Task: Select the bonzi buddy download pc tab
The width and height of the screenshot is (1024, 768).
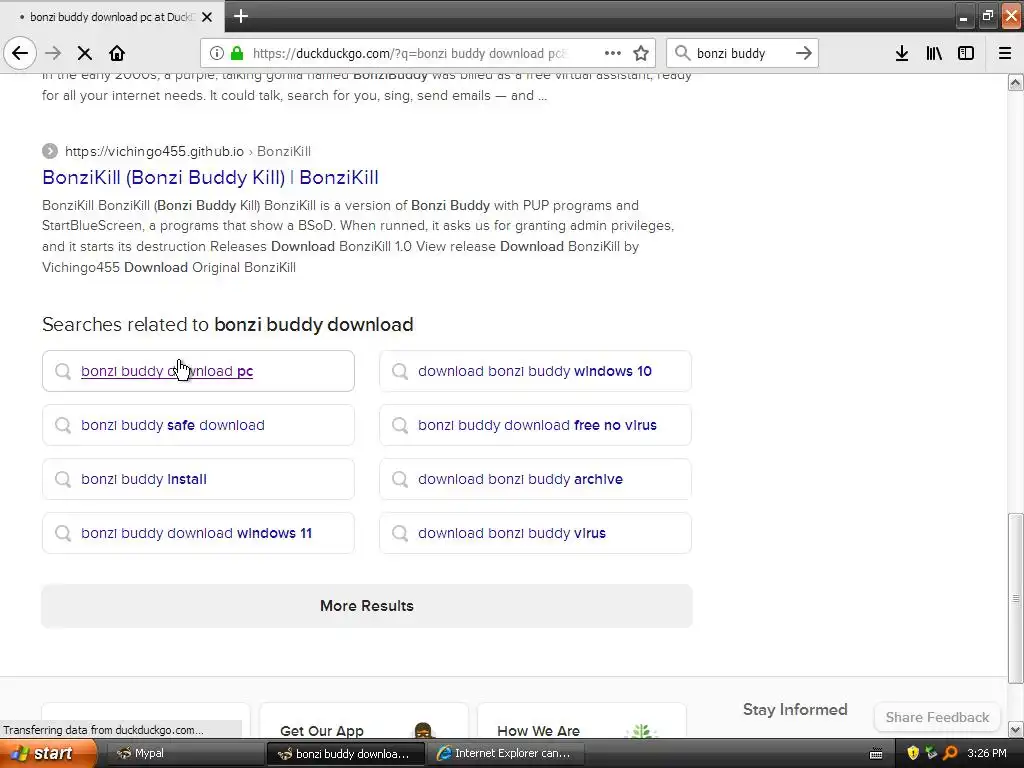Action: pos(112,17)
